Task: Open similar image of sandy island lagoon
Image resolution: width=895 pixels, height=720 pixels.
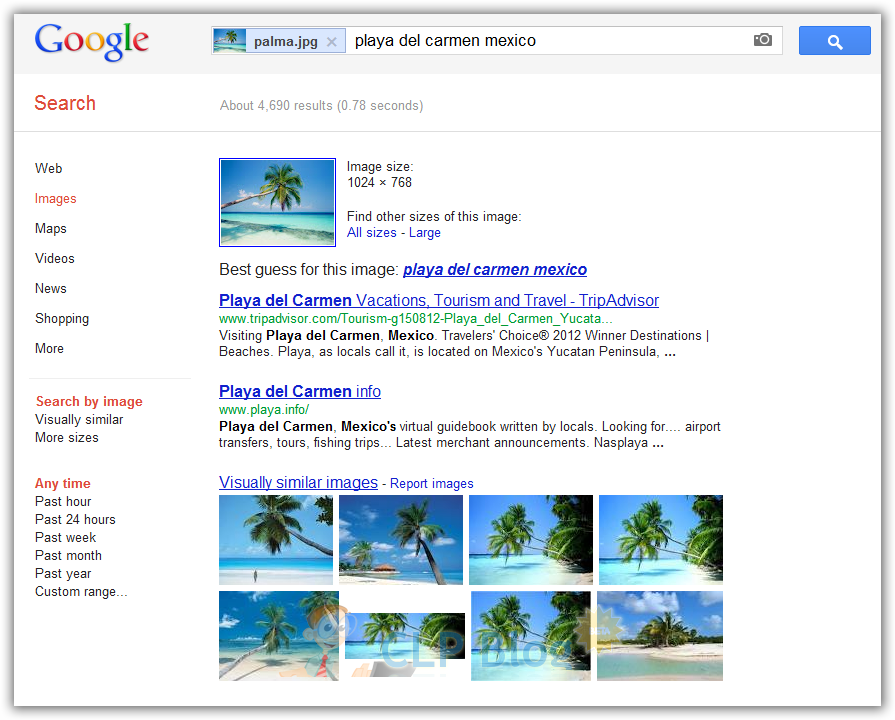Action: [660, 635]
